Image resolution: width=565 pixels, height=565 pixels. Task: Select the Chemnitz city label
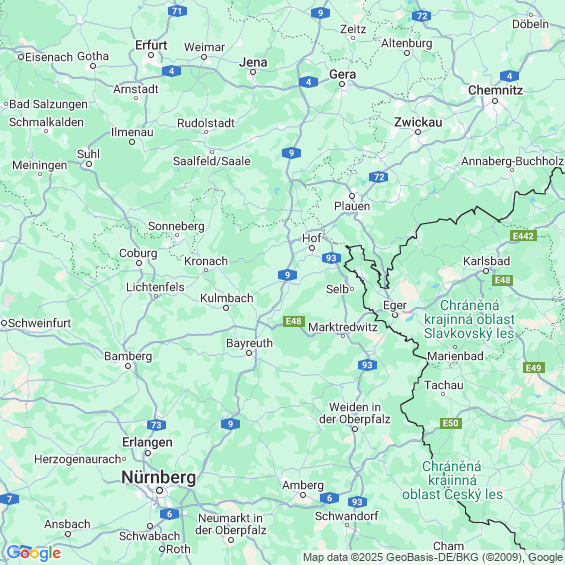click(495, 90)
